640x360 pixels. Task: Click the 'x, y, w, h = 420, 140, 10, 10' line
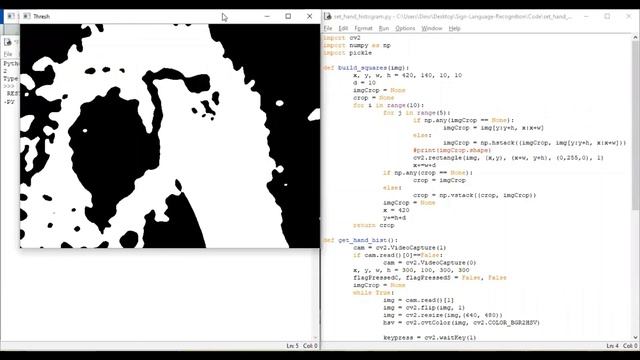(407, 76)
